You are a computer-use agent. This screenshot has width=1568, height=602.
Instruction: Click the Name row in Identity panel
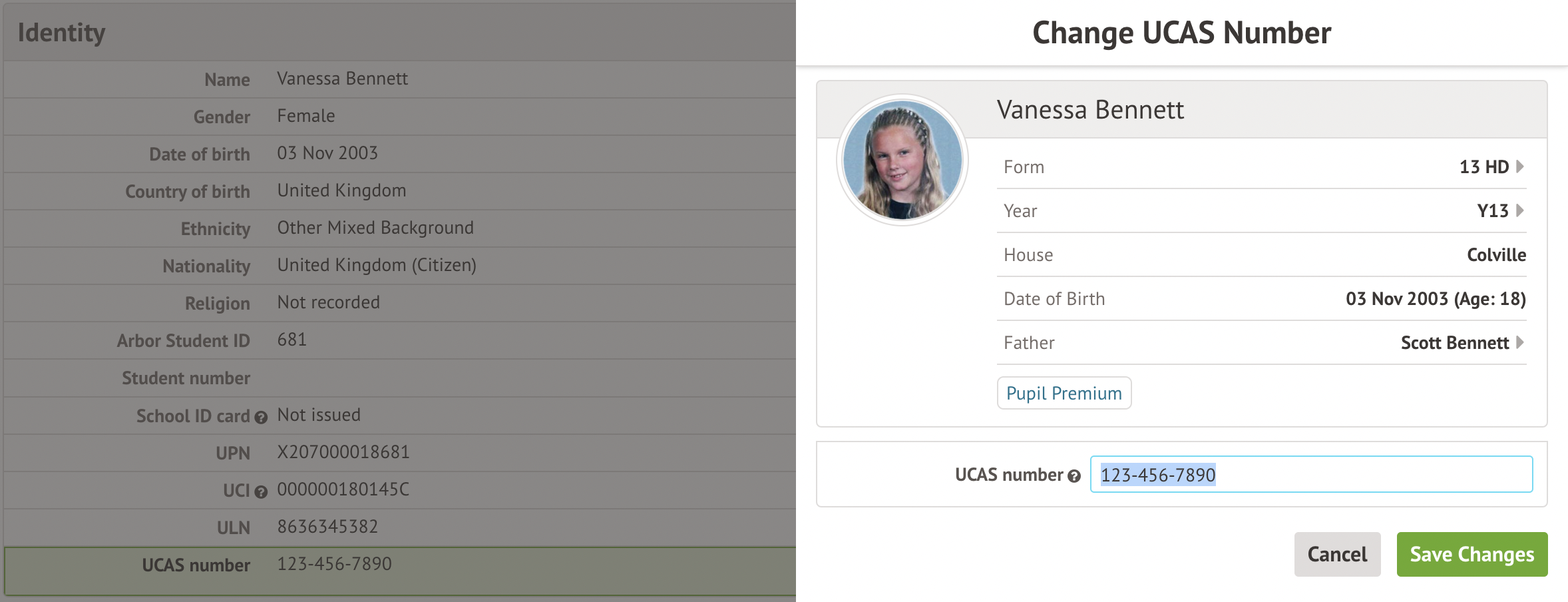click(399, 79)
